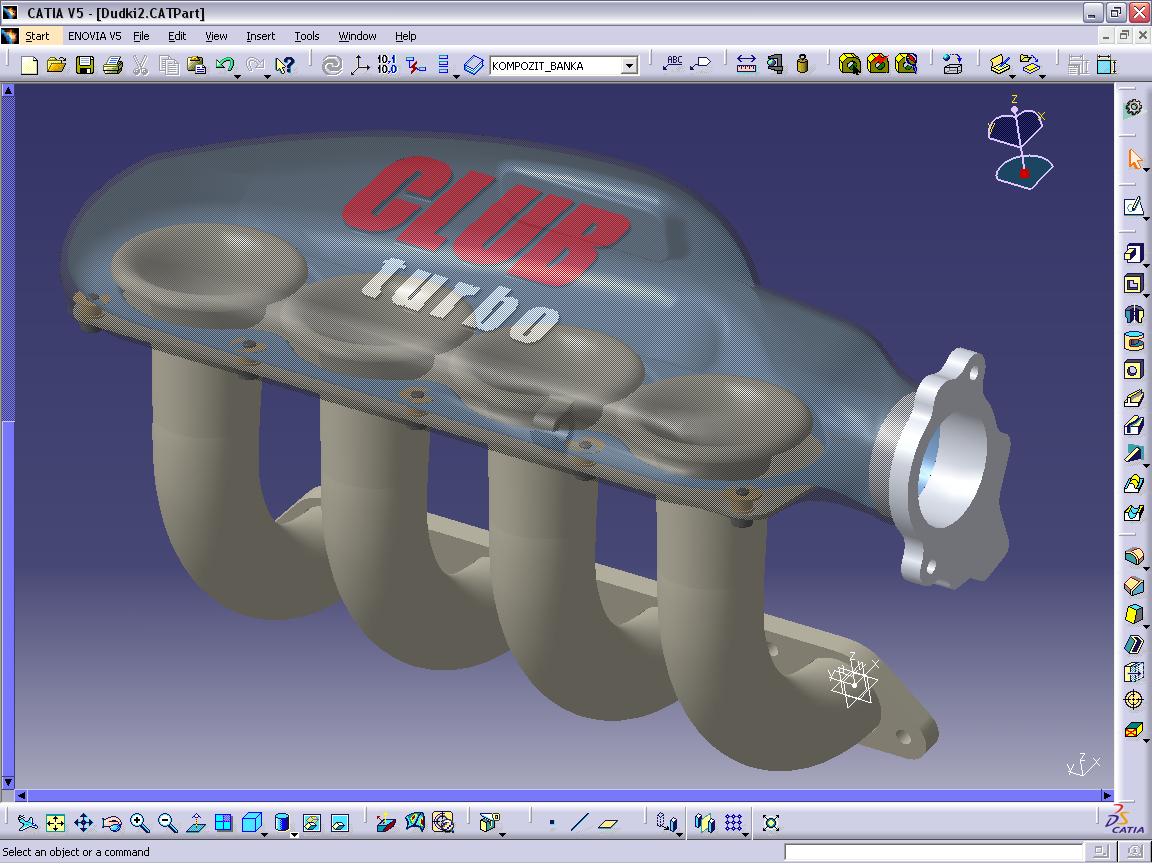Click the Measure Between tool
The height and width of the screenshot is (864, 1152).
[x=746, y=65]
